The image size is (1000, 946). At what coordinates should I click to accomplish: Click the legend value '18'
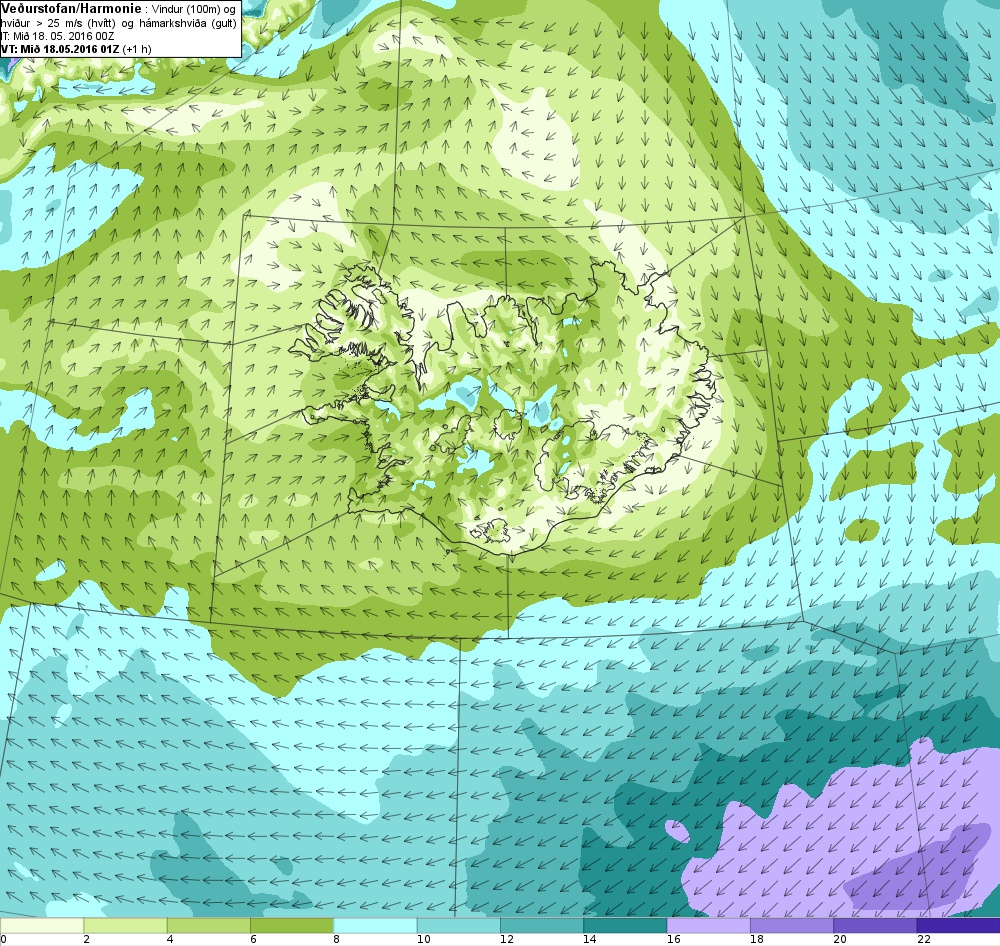coord(757,940)
